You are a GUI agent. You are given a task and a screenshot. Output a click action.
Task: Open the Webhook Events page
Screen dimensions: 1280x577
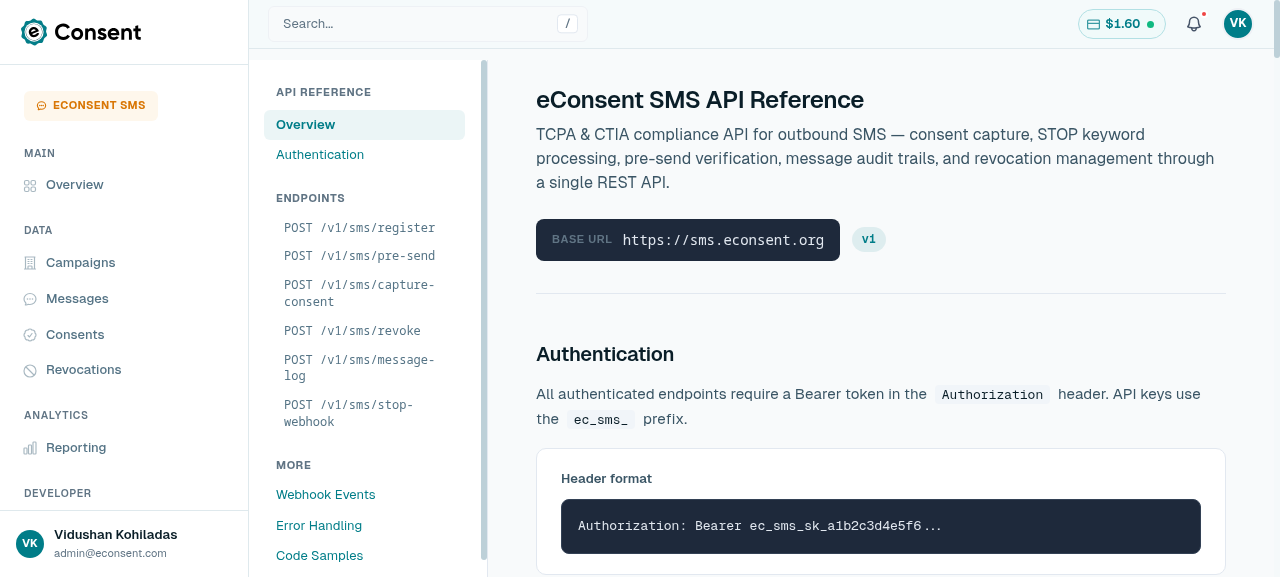point(325,494)
